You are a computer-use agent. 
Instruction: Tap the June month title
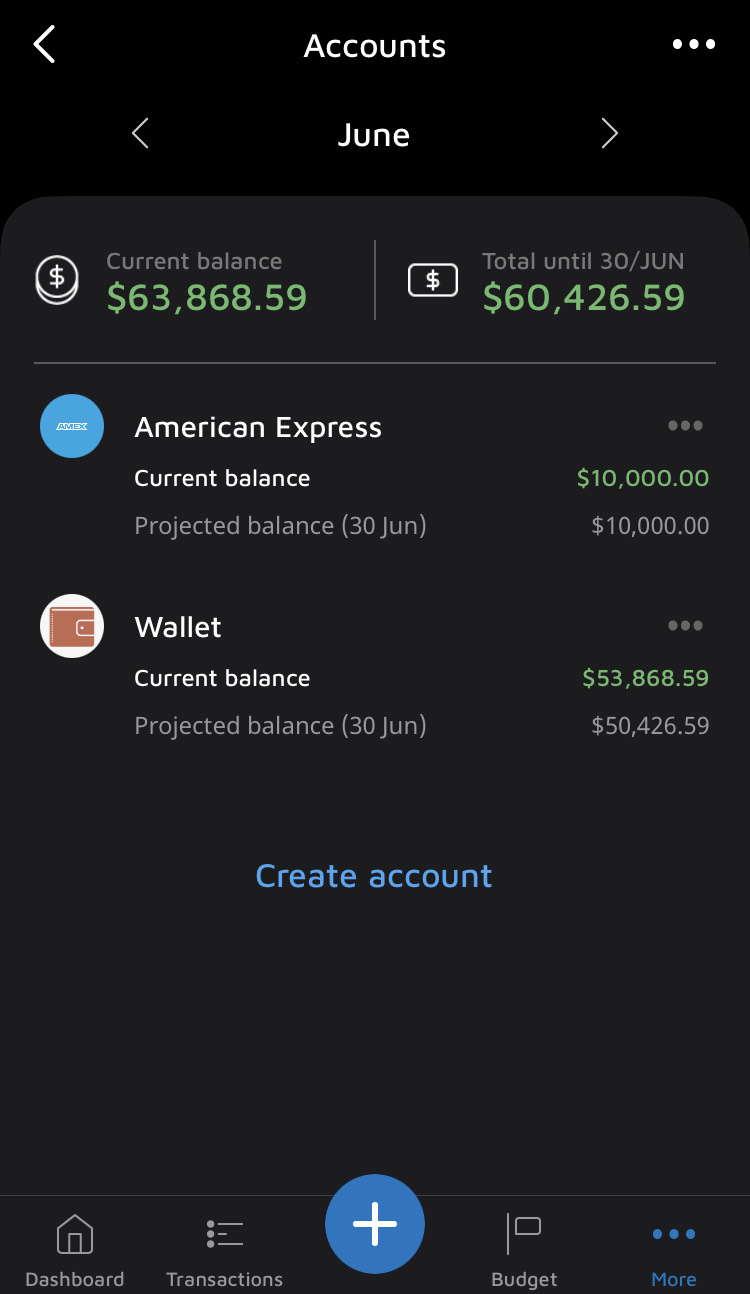(x=373, y=135)
